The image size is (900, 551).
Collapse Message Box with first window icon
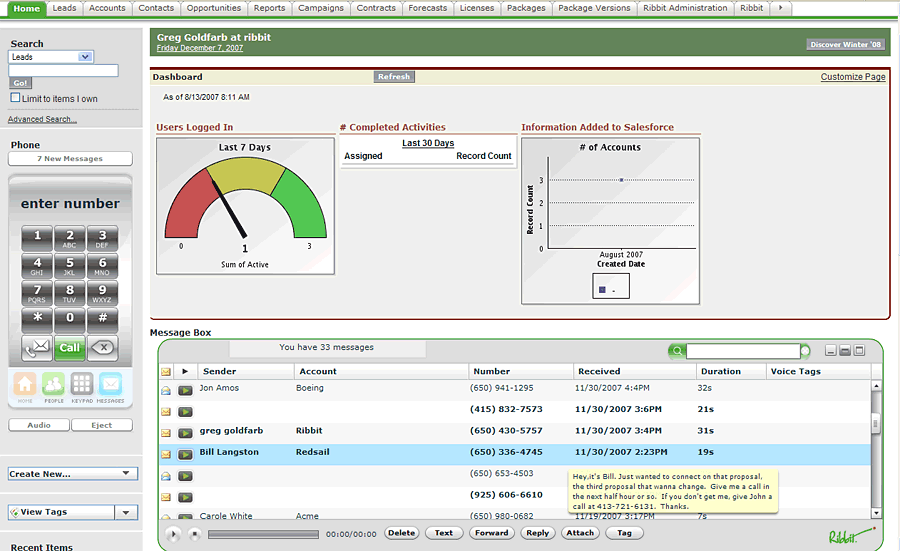pos(831,350)
